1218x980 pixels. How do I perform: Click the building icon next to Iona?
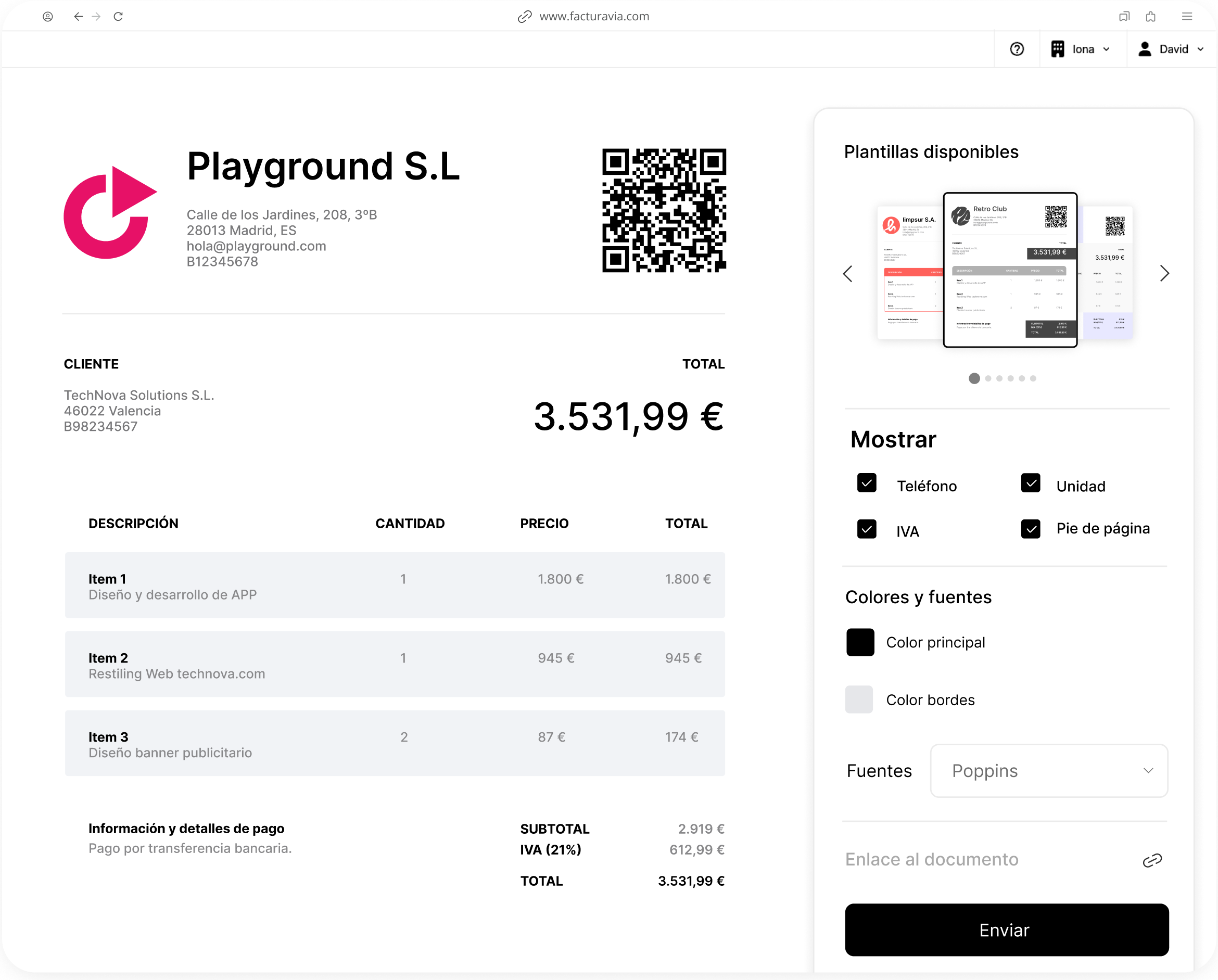(1057, 49)
